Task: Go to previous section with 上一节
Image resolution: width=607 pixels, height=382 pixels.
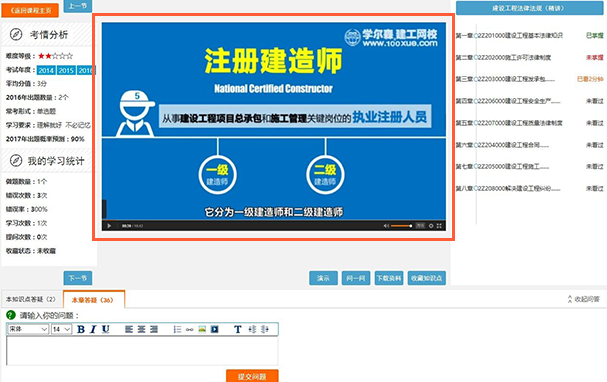Action: coord(78,6)
